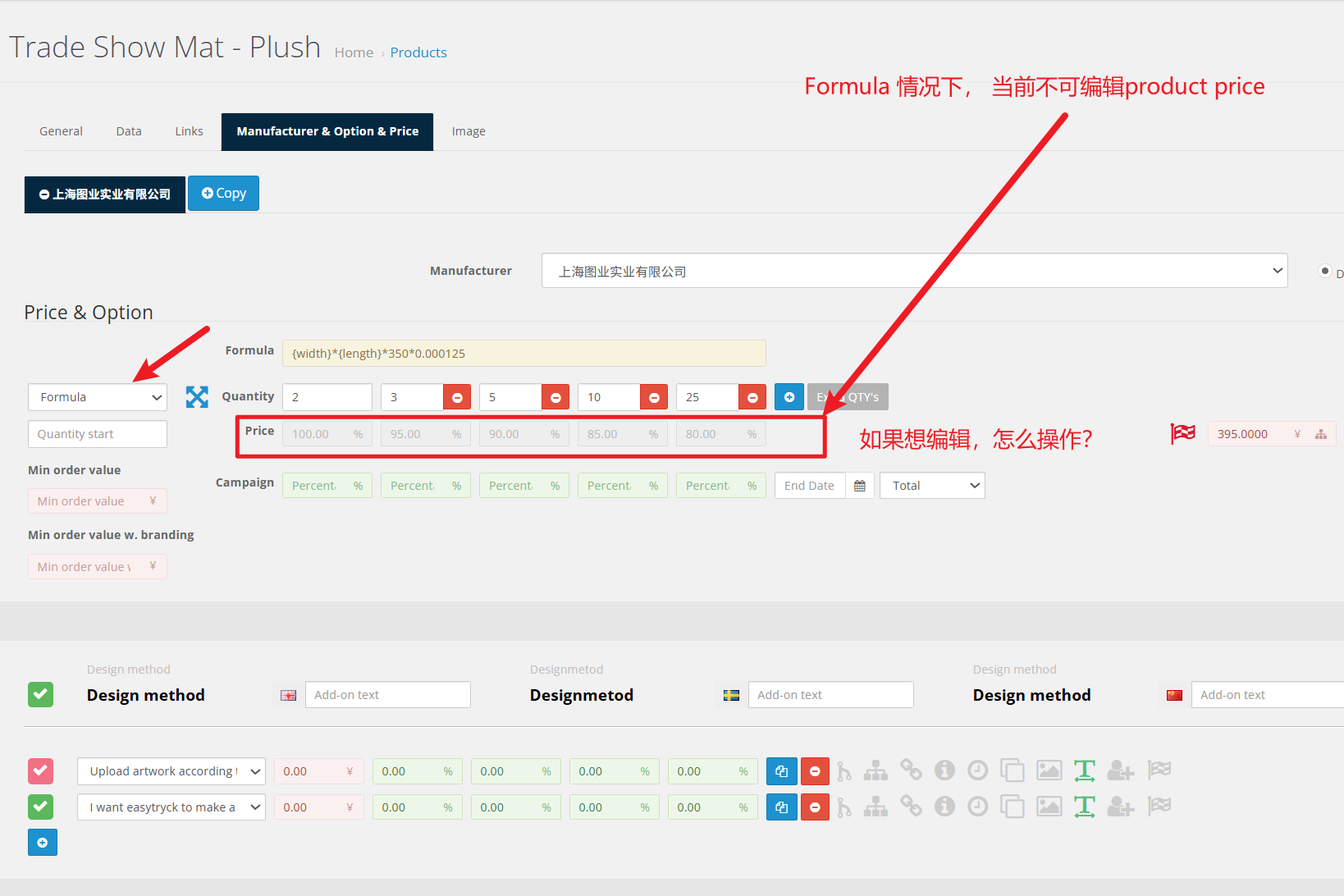The width and height of the screenshot is (1344, 896).
Task: Open the calendar picker next to End Date
Action: click(860, 486)
